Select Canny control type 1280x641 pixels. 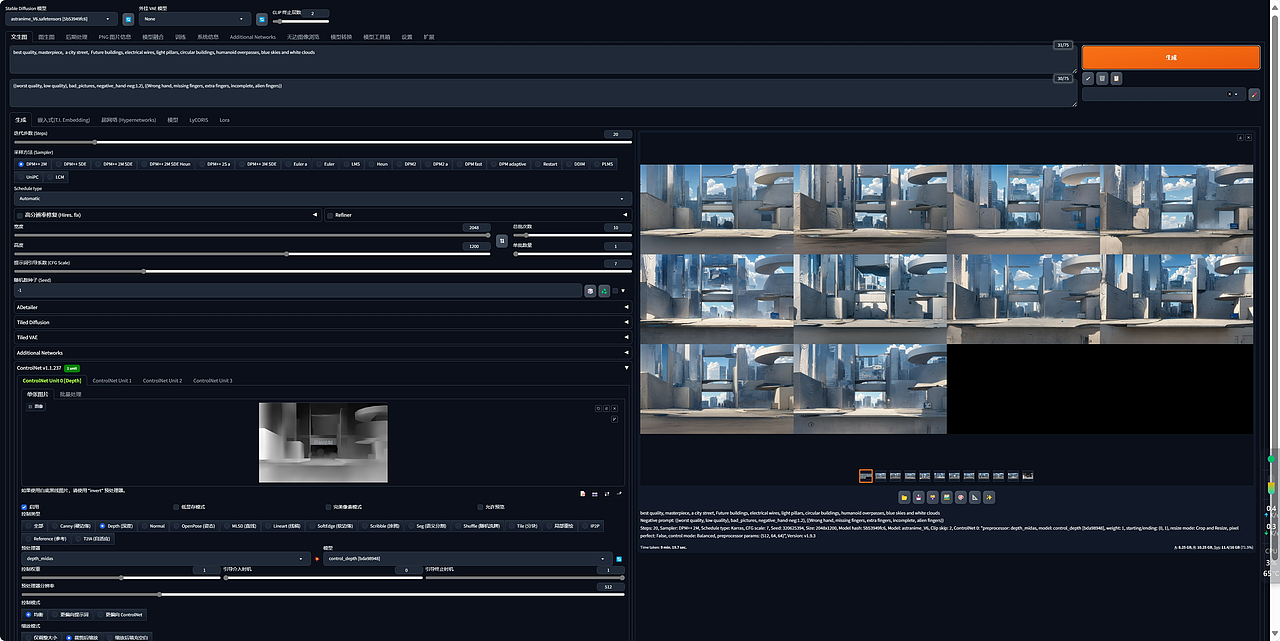coord(70,525)
